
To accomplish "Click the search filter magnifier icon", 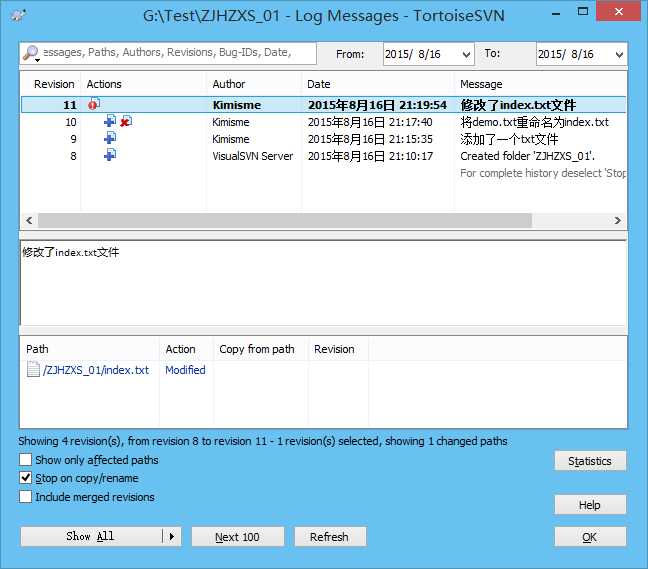I will [31, 53].
